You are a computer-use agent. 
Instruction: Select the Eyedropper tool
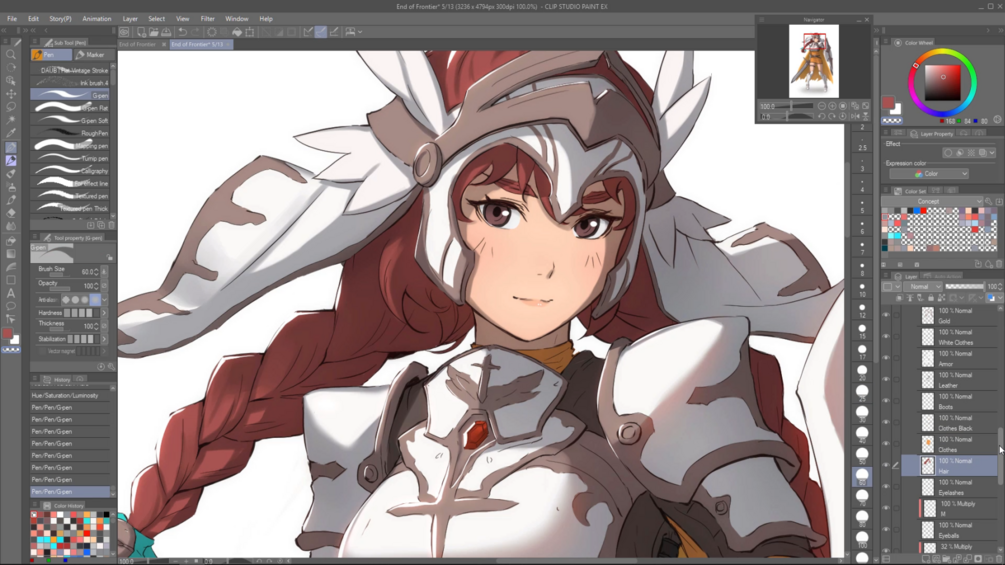[x=11, y=133]
